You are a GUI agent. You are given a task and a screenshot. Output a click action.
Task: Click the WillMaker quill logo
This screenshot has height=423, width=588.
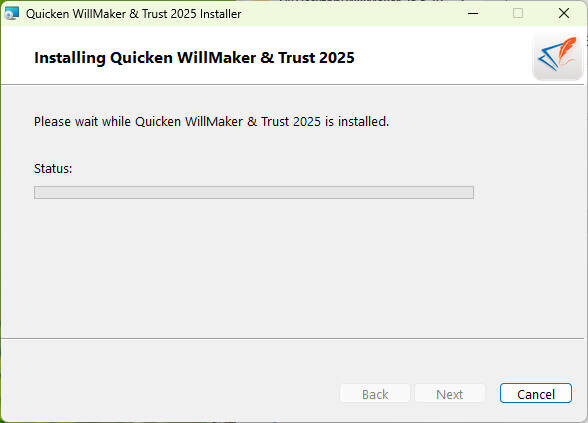pos(557,56)
